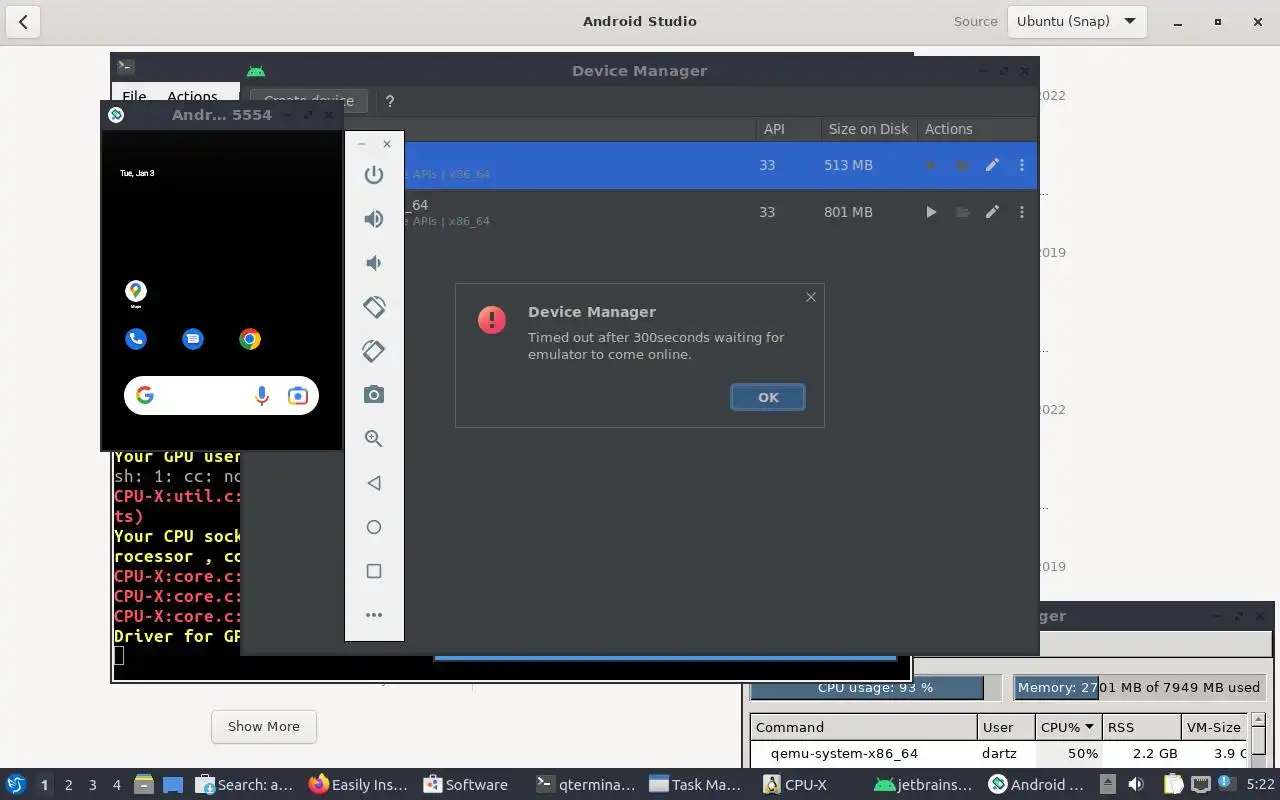Switch to the Task Manager taskbar entry
The height and width of the screenshot is (800, 1280).
coord(695,785)
